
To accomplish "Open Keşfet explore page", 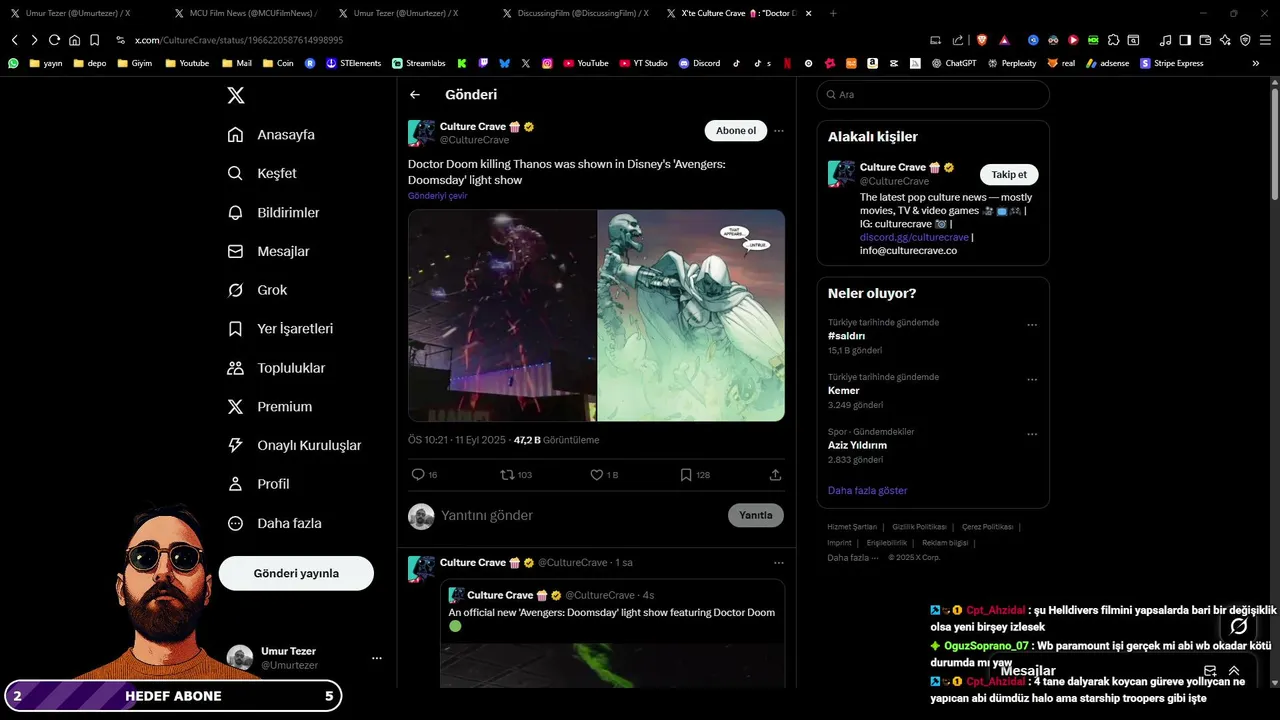I will click(262, 173).
